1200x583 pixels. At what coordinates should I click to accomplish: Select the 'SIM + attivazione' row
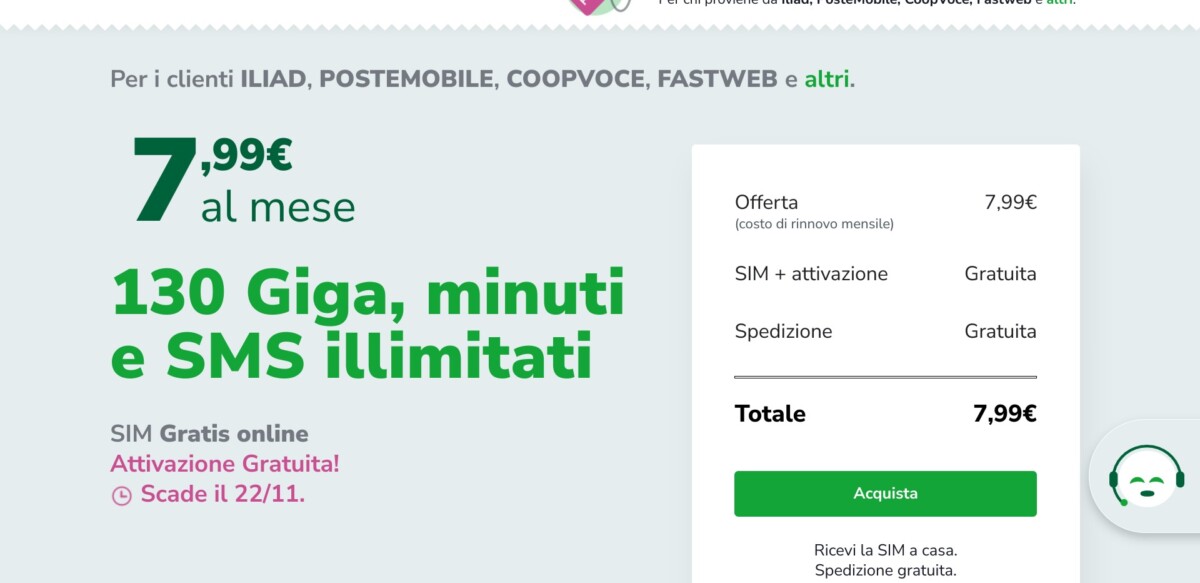[885, 274]
